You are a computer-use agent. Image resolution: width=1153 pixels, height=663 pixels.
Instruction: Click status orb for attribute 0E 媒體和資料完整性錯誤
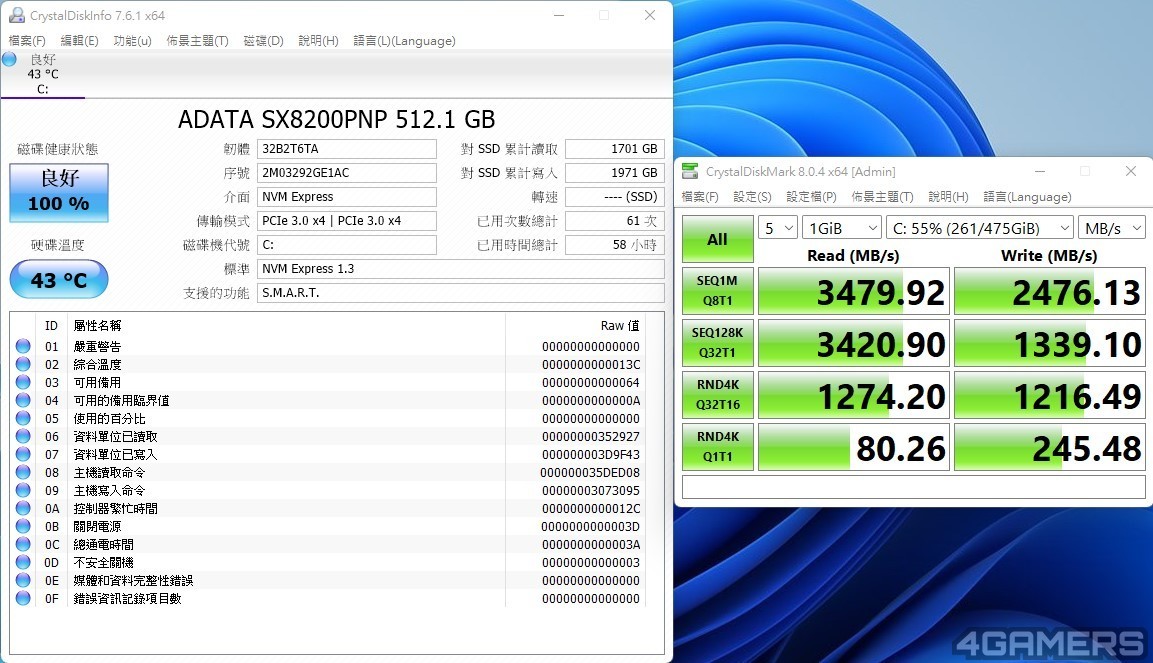pos(23,580)
